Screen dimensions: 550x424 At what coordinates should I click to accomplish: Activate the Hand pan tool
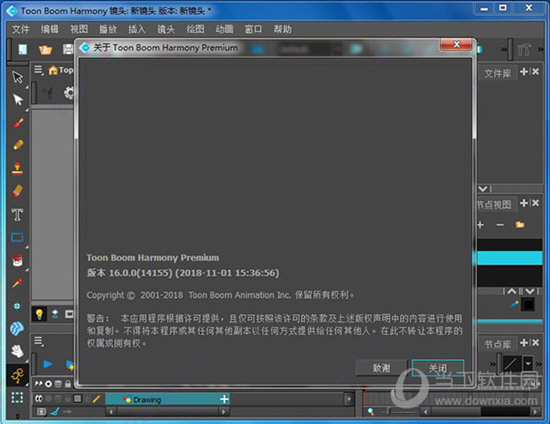pyautogui.click(x=17, y=351)
